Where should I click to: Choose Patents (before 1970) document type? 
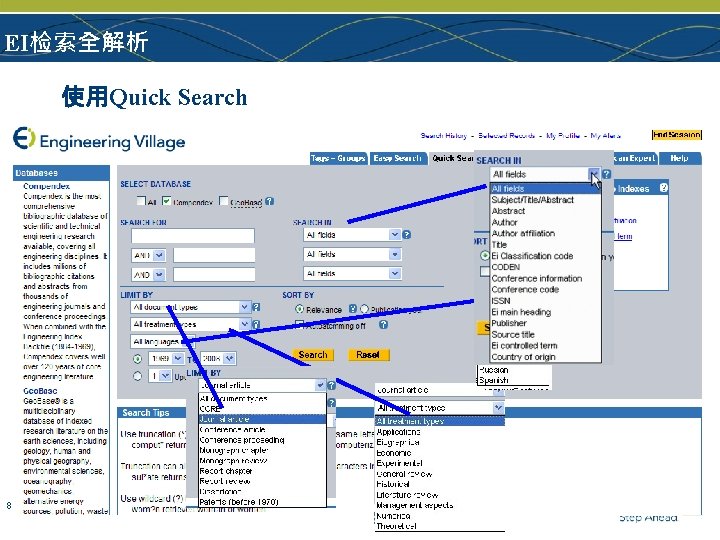pyautogui.click(x=262, y=502)
